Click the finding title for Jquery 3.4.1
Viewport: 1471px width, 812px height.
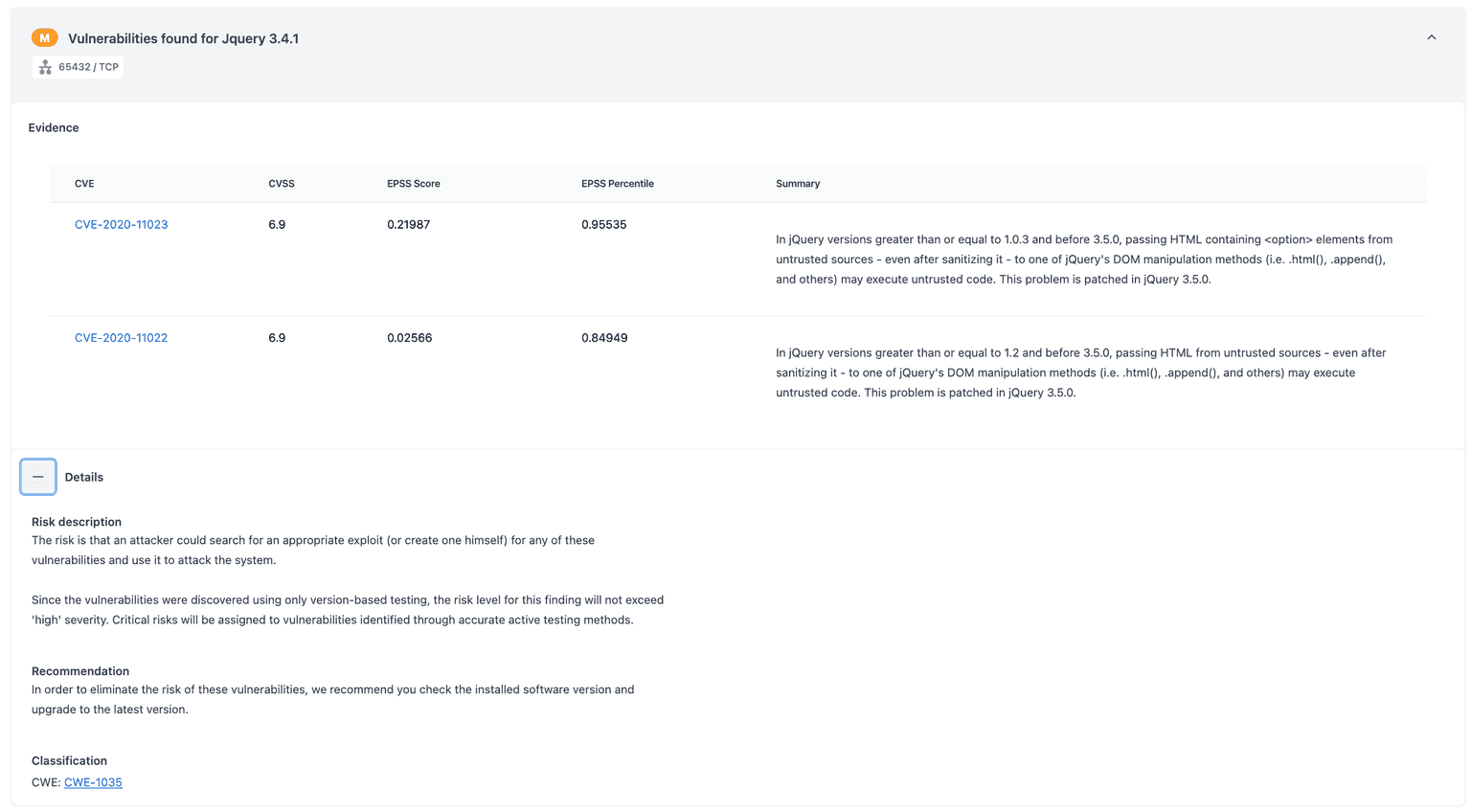click(184, 38)
